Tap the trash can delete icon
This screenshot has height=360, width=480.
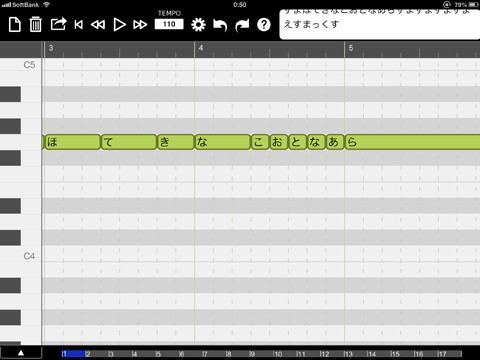(x=35, y=25)
